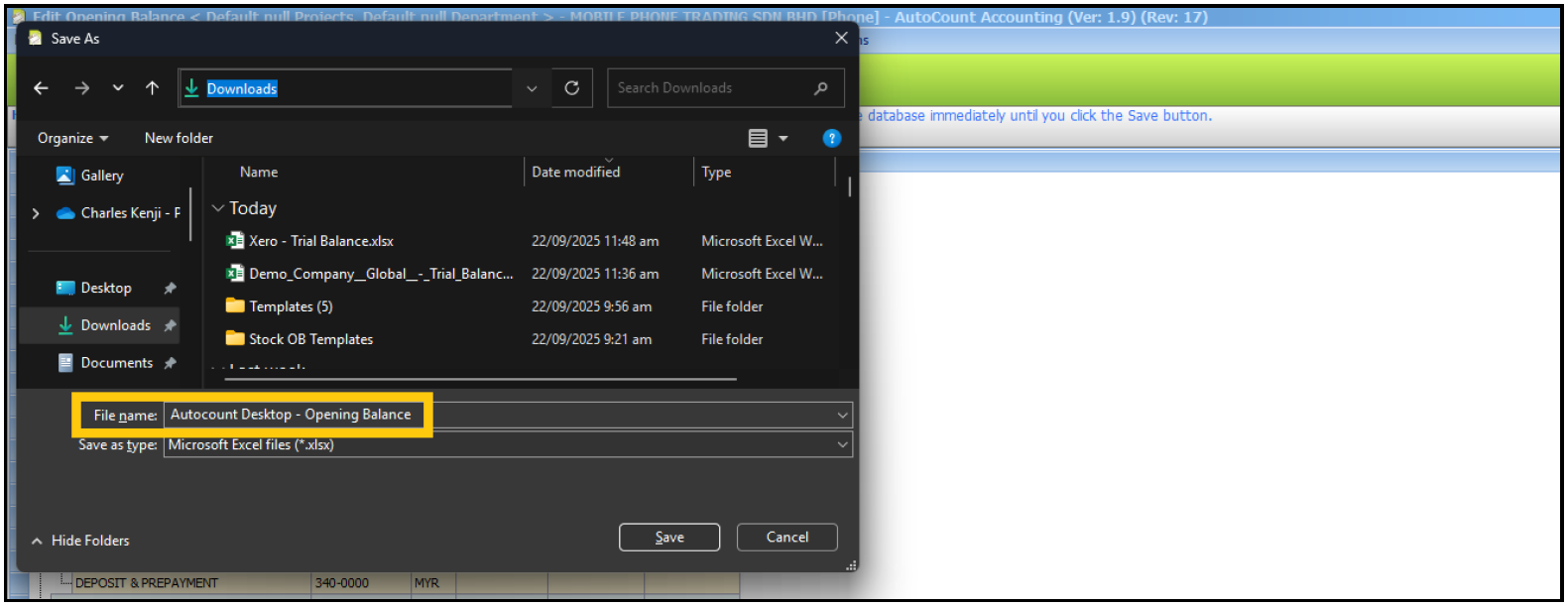The width and height of the screenshot is (1568, 607).
Task: Click Excel icon of Demo_Company file
Action: [x=235, y=273]
